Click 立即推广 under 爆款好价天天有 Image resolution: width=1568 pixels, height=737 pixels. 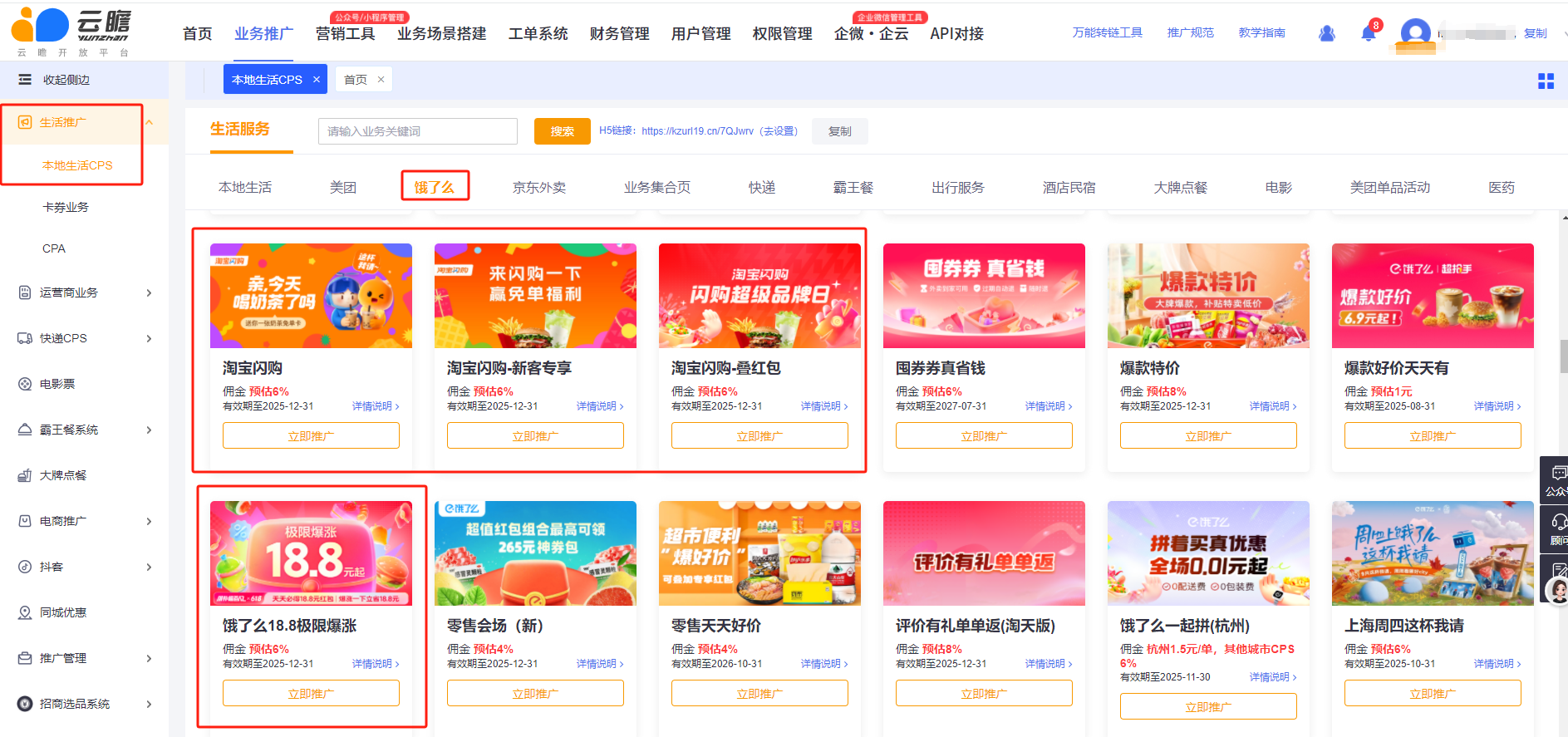point(1433,436)
